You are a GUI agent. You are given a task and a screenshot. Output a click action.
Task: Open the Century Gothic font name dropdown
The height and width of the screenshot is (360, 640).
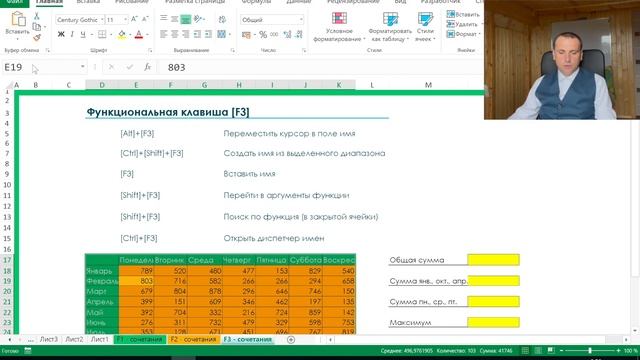(x=102, y=20)
